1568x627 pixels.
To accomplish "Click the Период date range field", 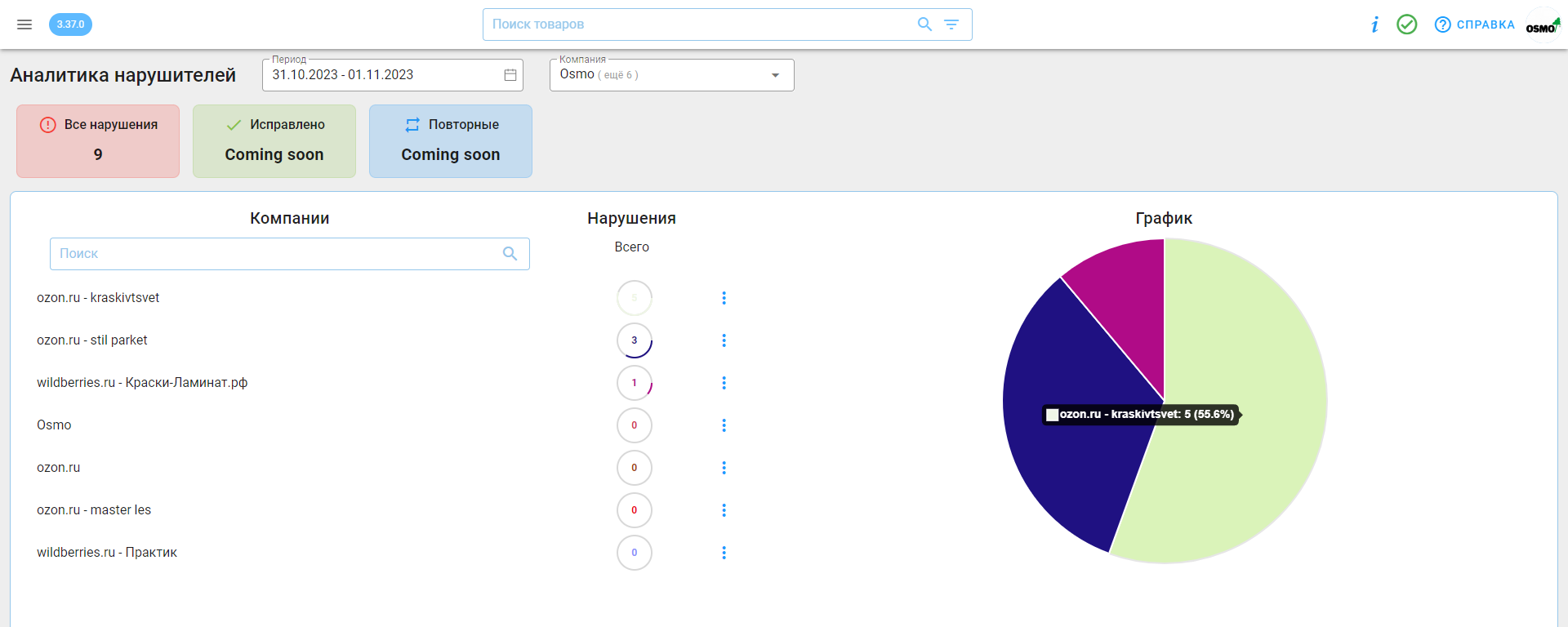I will click(392, 75).
